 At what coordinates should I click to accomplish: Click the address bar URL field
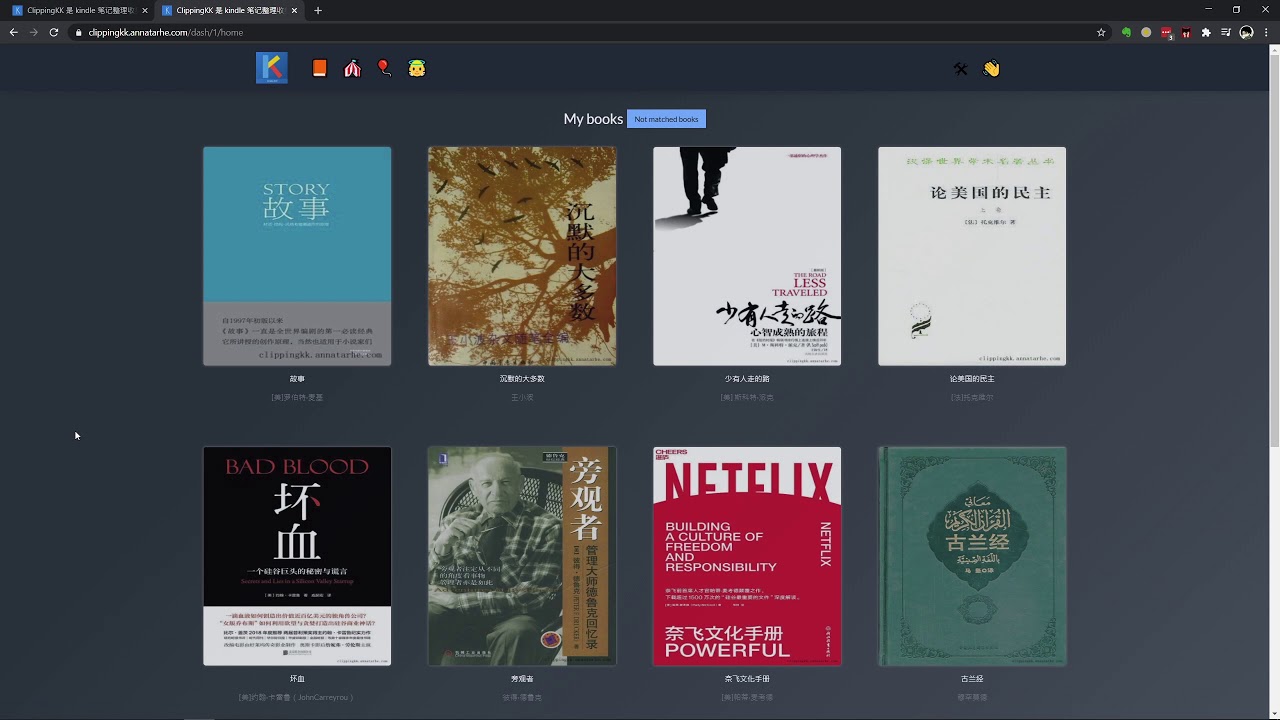click(590, 32)
